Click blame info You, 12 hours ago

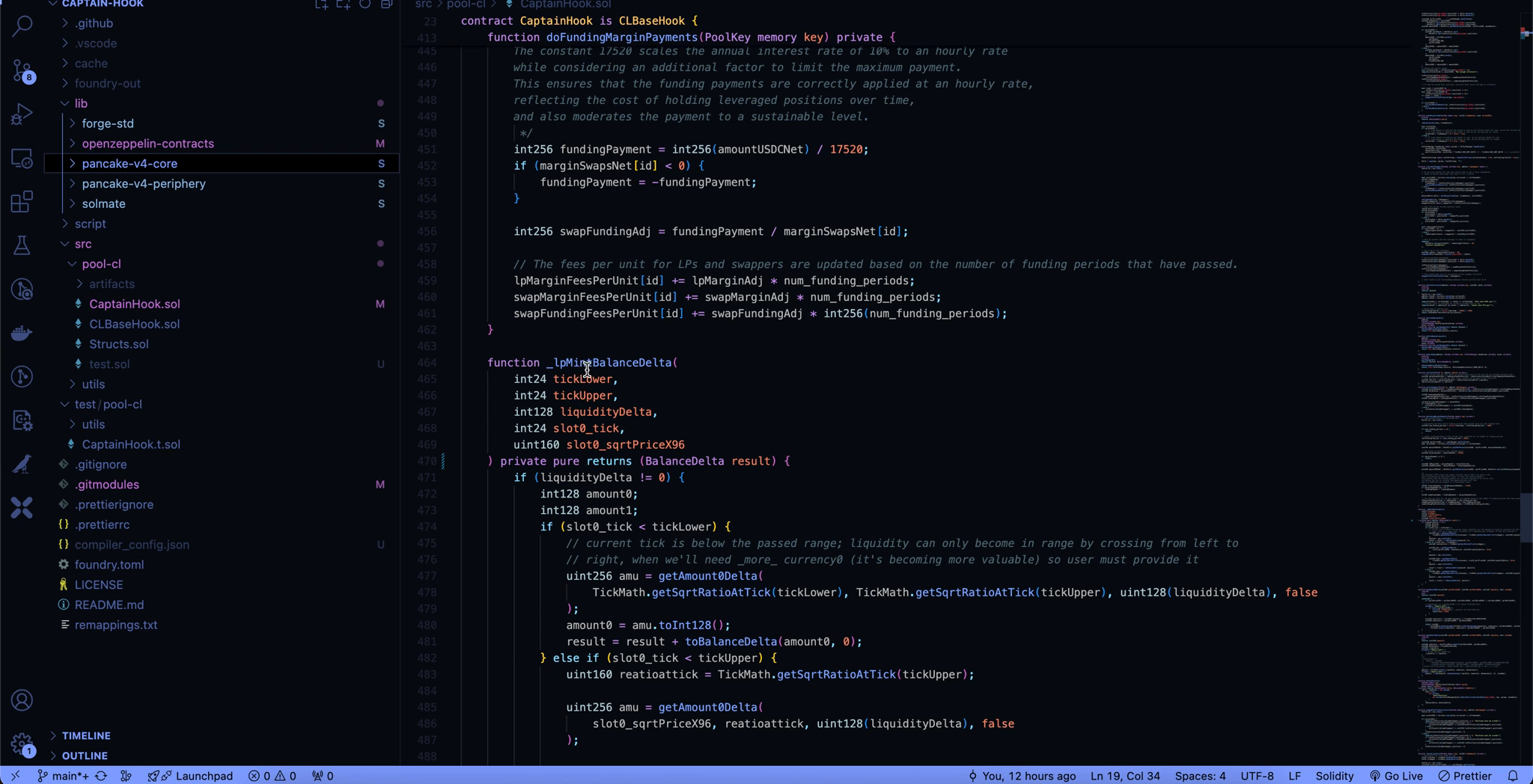pos(1022,776)
